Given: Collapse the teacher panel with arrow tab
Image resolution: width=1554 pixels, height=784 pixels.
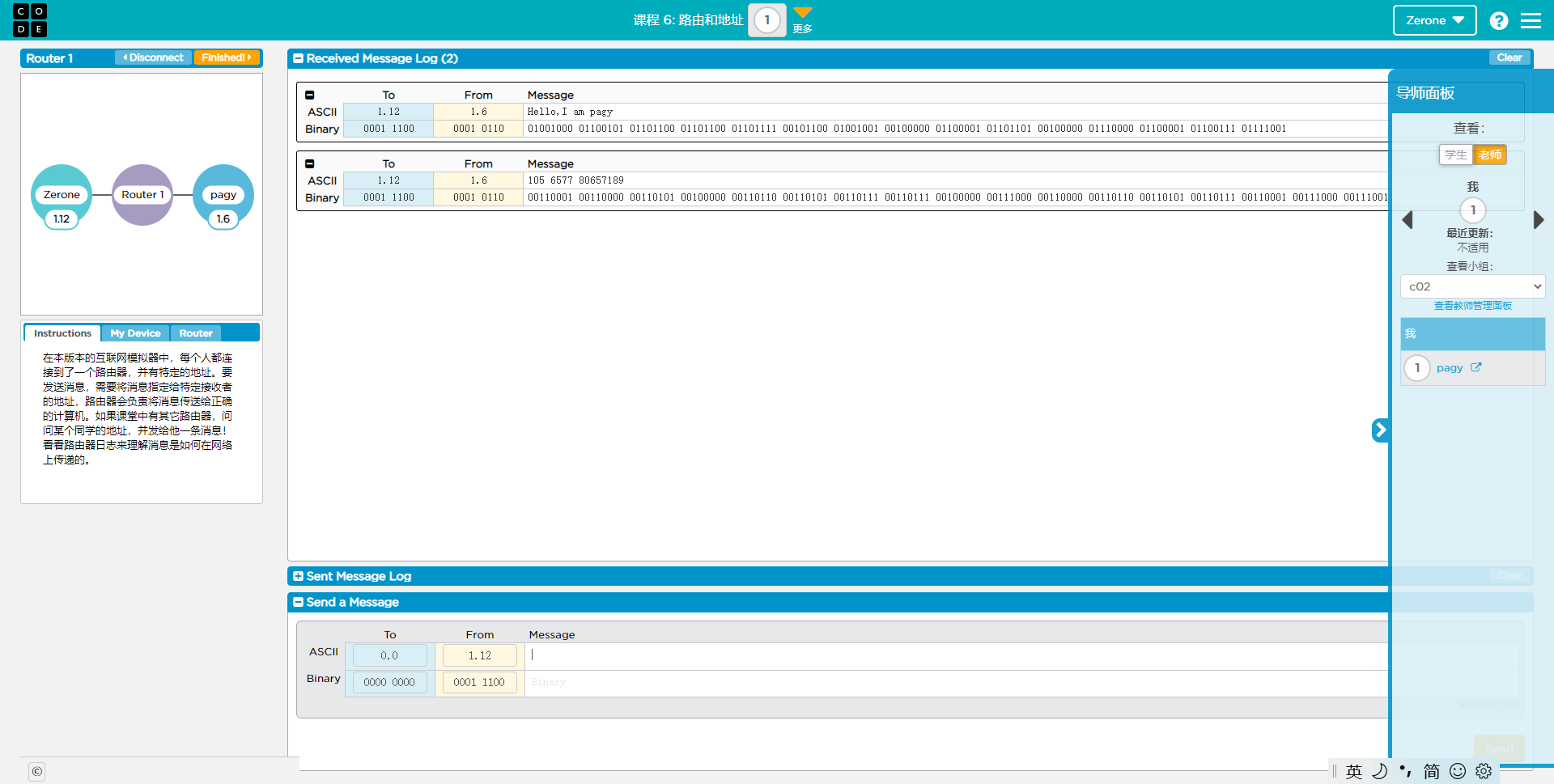Looking at the screenshot, I should click(x=1380, y=430).
